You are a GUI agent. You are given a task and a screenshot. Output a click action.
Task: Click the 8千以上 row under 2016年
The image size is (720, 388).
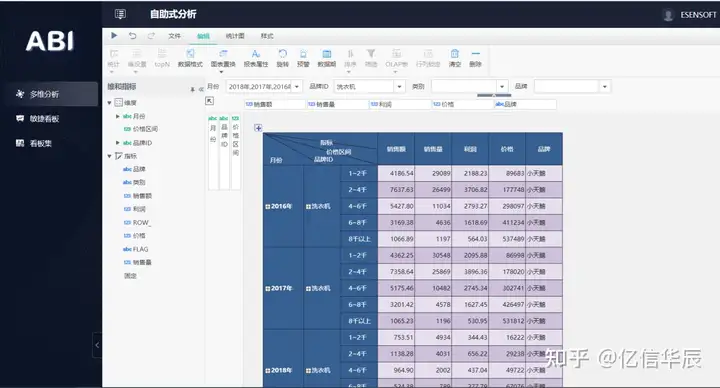tap(359, 239)
